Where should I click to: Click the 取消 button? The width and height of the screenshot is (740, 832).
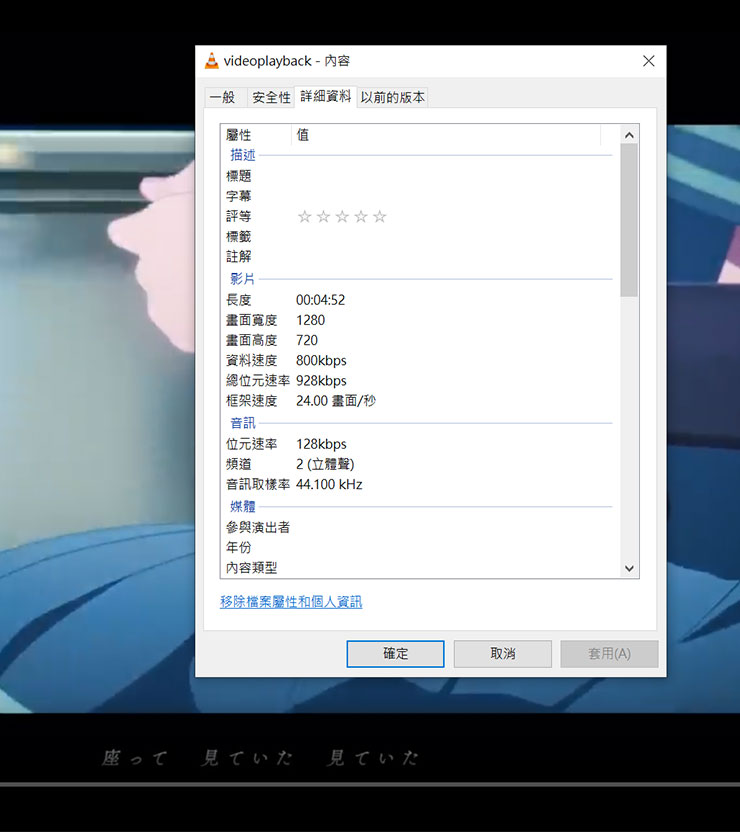(x=502, y=654)
